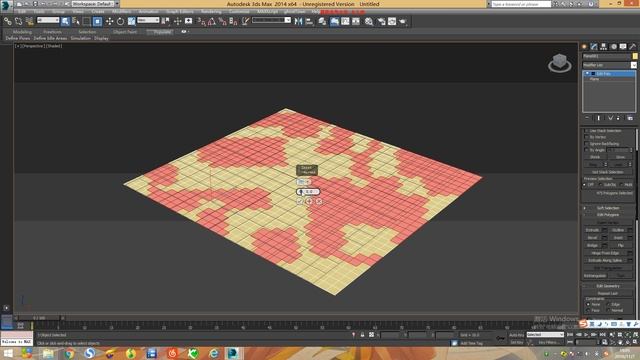Image resolution: width=640 pixels, height=360 pixels.
Task: Click Pin Stack button below modifier stack
Action: 587,118
